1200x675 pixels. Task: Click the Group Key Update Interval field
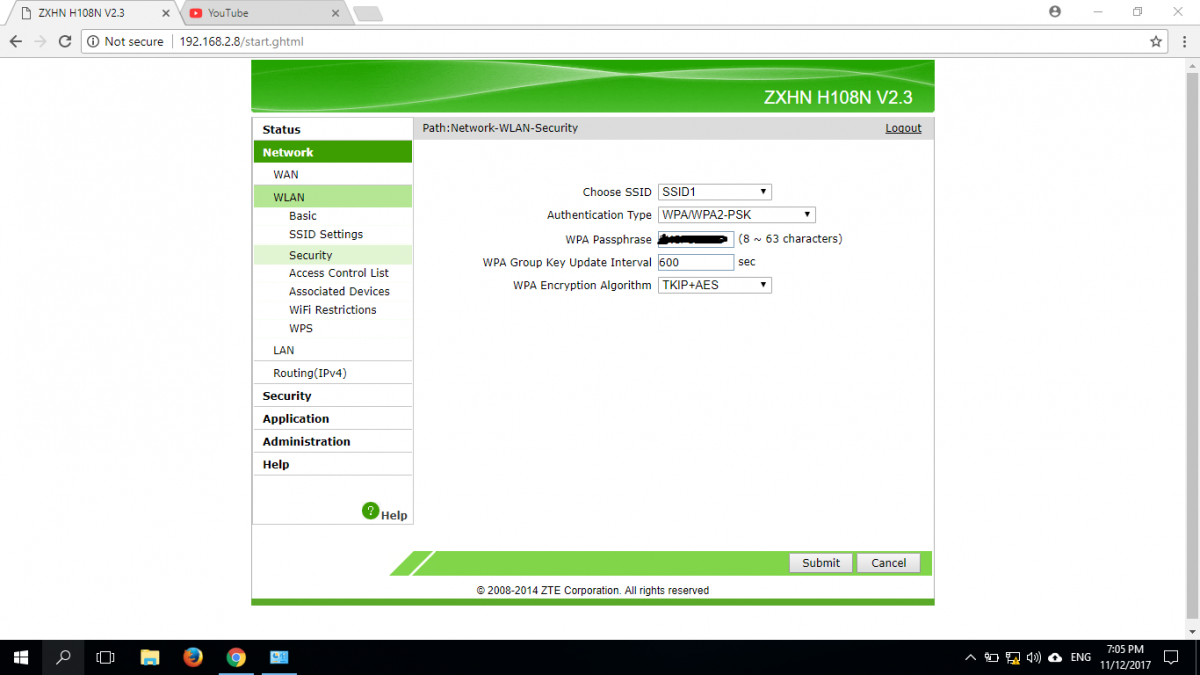click(696, 262)
